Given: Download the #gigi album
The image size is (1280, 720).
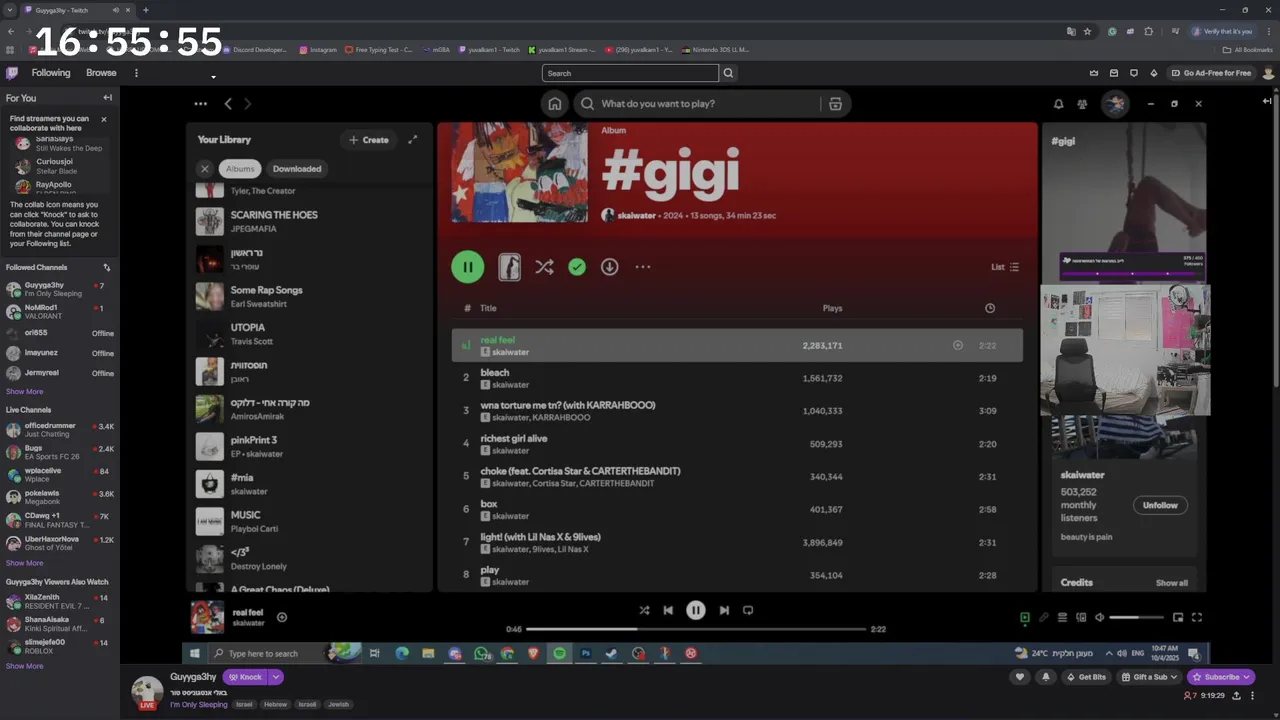Looking at the screenshot, I should [609, 267].
